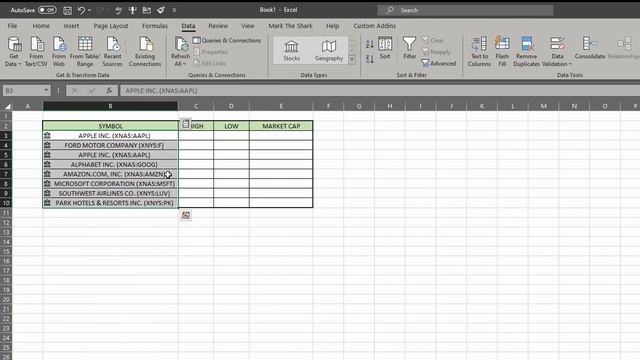Open the Custom Addins tab
Screen dimensions: 640x360
click(x=375, y=26)
